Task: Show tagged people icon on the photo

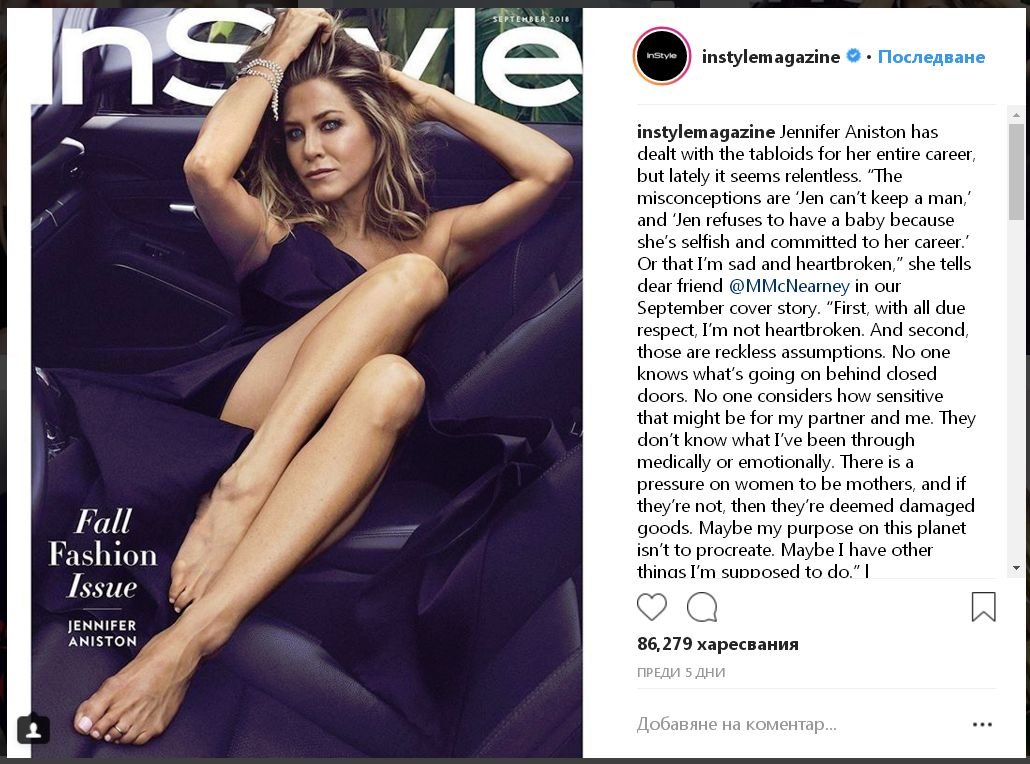Action: tap(34, 729)
